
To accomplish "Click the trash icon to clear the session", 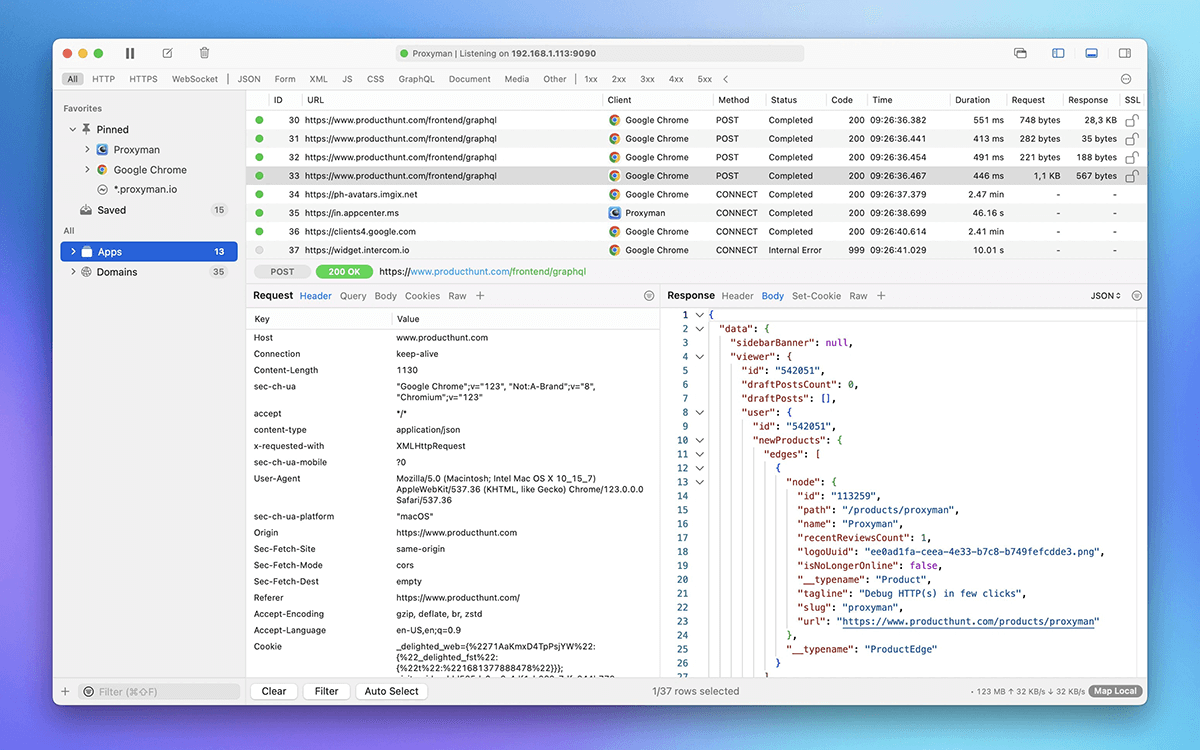I will [204, 53].
